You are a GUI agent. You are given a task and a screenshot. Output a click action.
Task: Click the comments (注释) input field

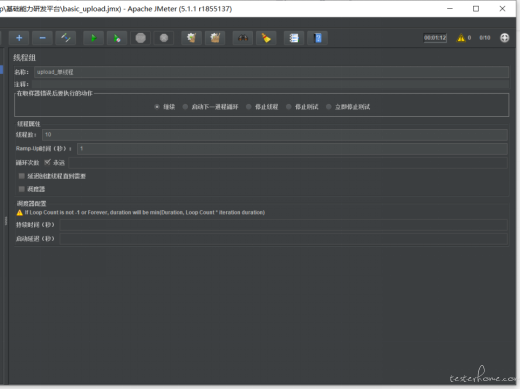271,84
